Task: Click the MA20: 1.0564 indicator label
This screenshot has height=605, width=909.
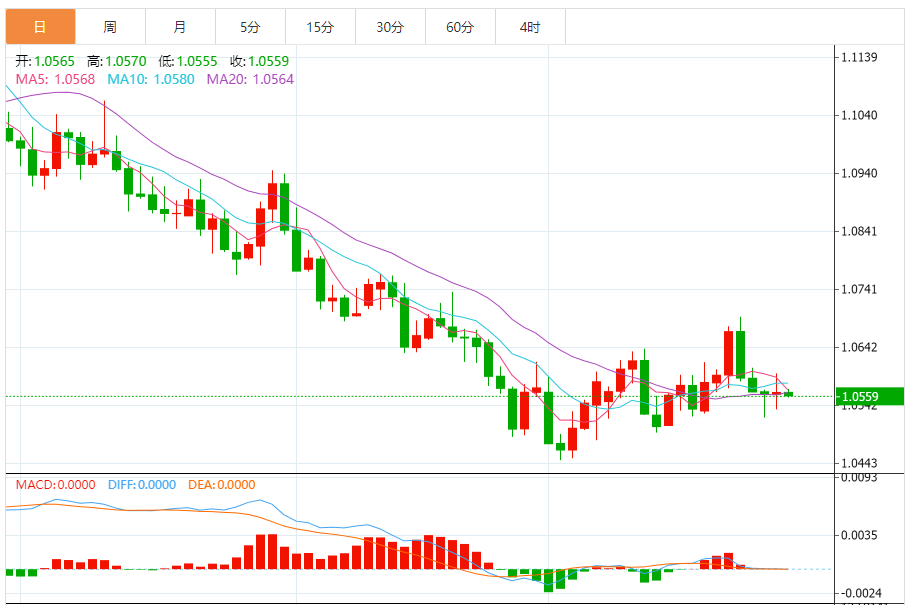Action: pyautogui.click(x=250, y=79)
